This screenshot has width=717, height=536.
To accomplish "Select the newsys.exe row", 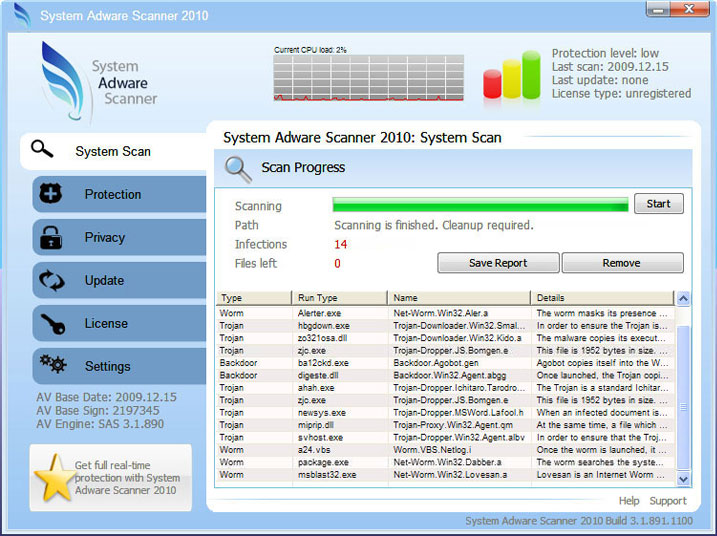I will click(x=446, y=413).
